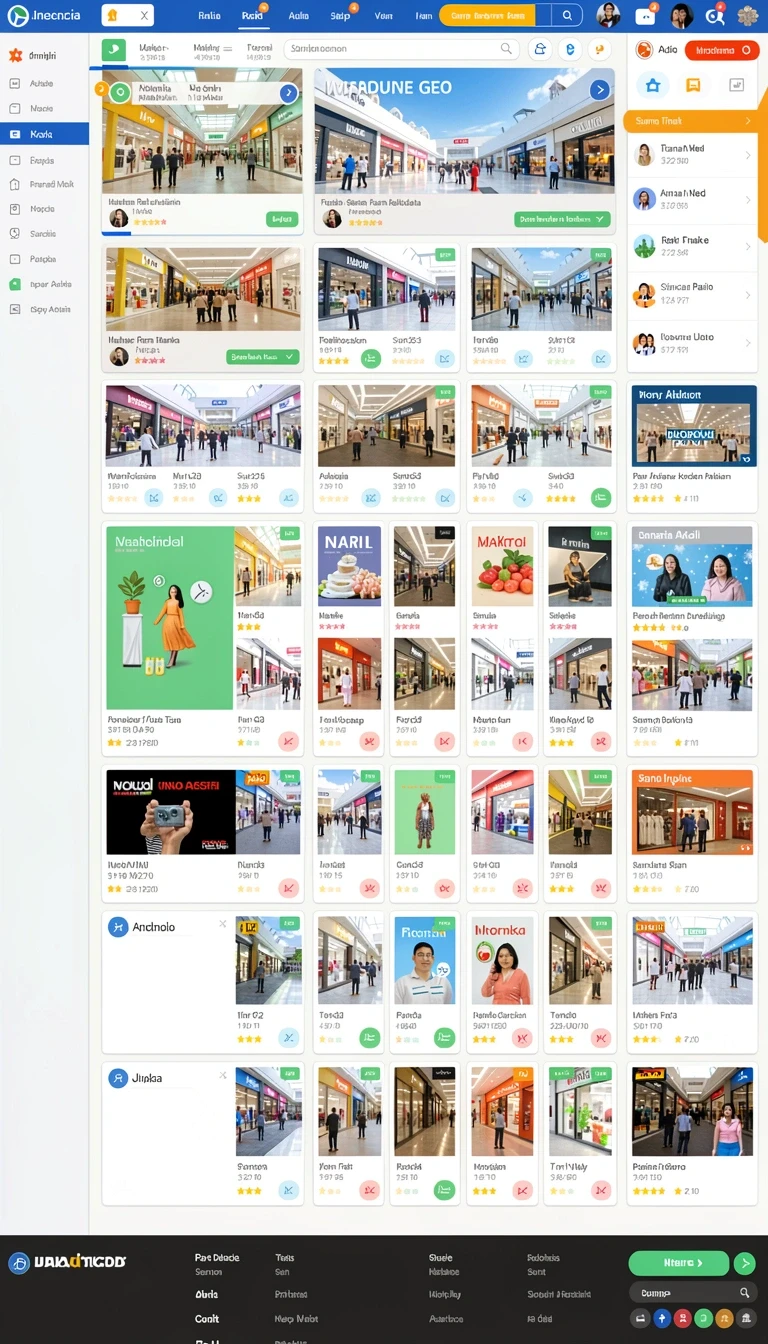Click the small green button on the first banner card

pos(282,219)
